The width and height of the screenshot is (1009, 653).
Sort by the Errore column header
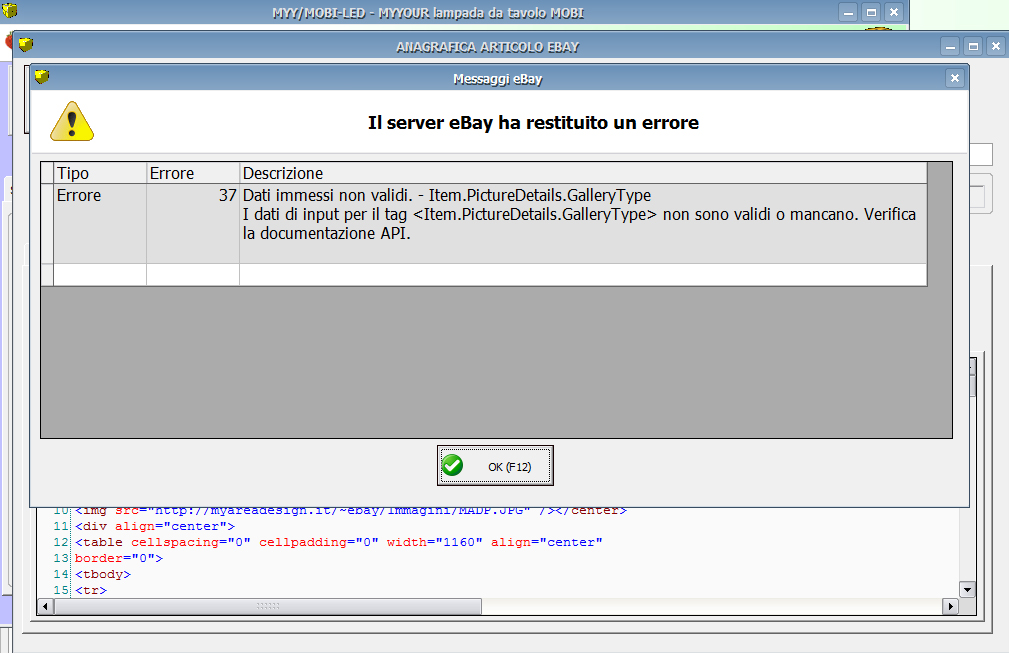click(x=193, y=173)
